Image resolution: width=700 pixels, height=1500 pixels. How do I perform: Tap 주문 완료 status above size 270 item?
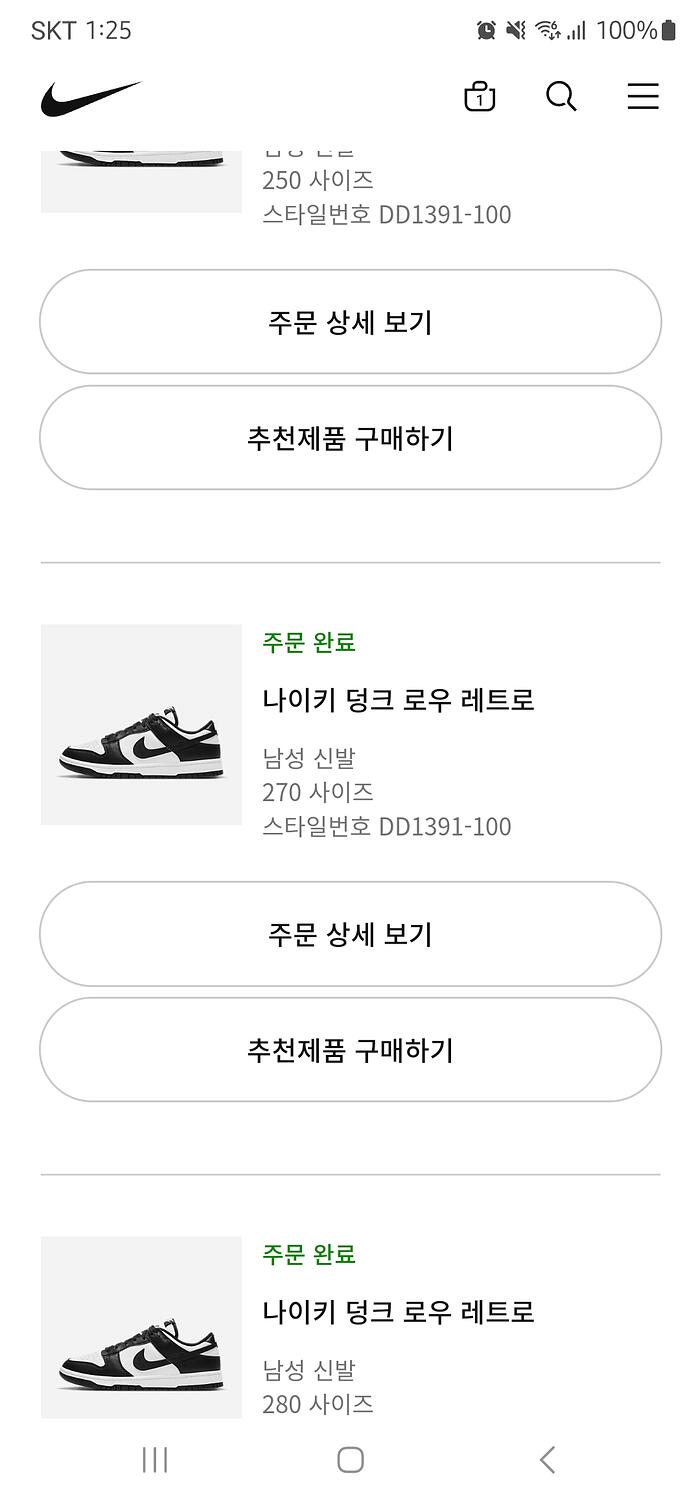309,642
